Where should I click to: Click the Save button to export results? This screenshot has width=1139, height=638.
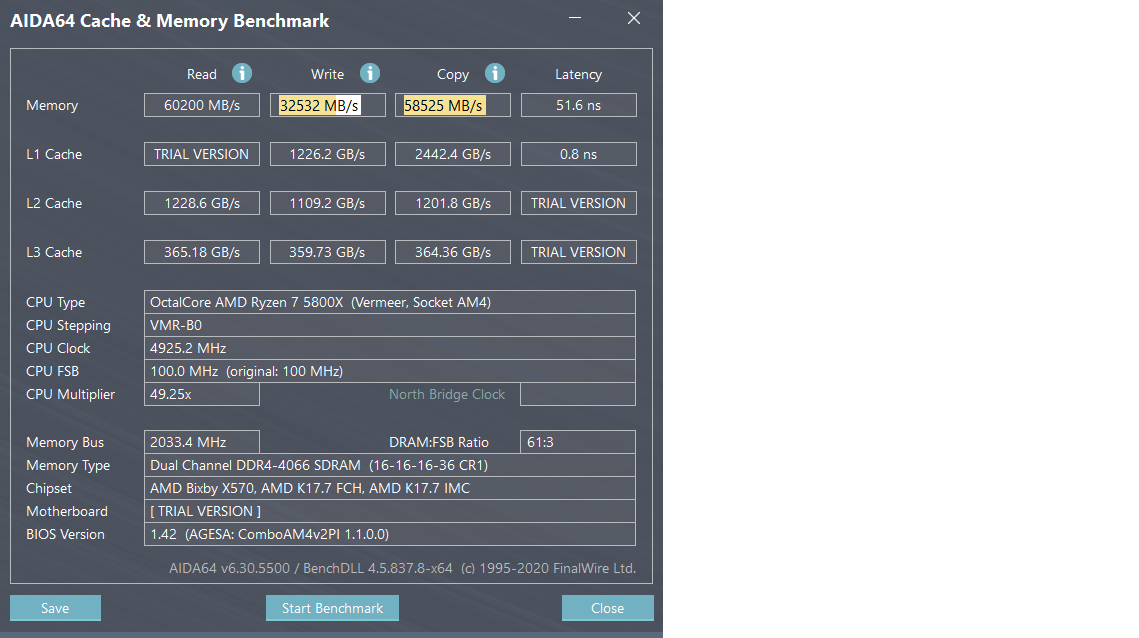coord(55,608)
